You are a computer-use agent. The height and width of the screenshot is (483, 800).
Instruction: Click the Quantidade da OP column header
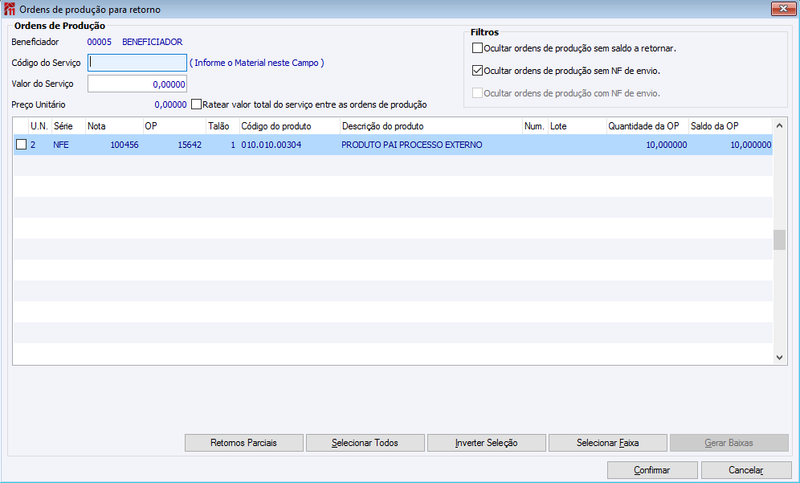pyautogui.click(x=647, y=126)
